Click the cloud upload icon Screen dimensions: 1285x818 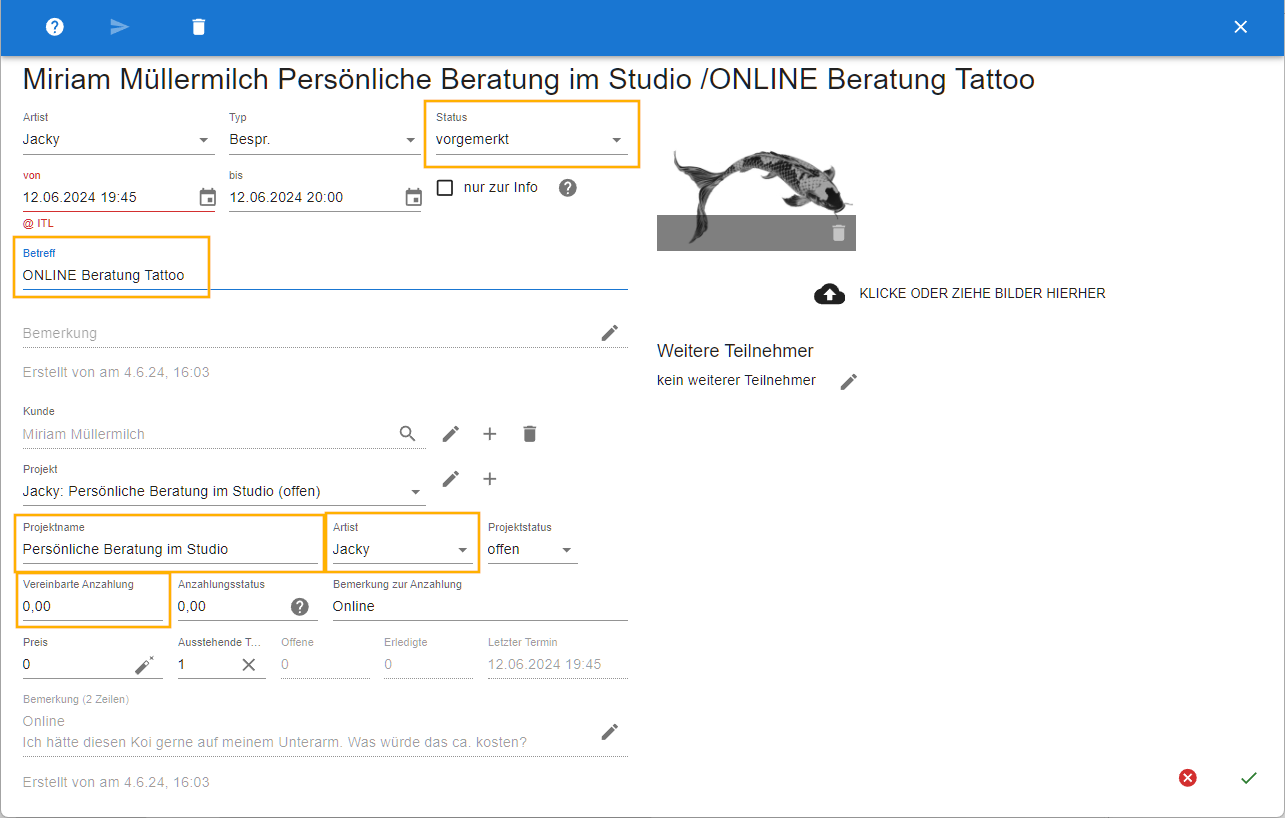[x=829, y=294]
